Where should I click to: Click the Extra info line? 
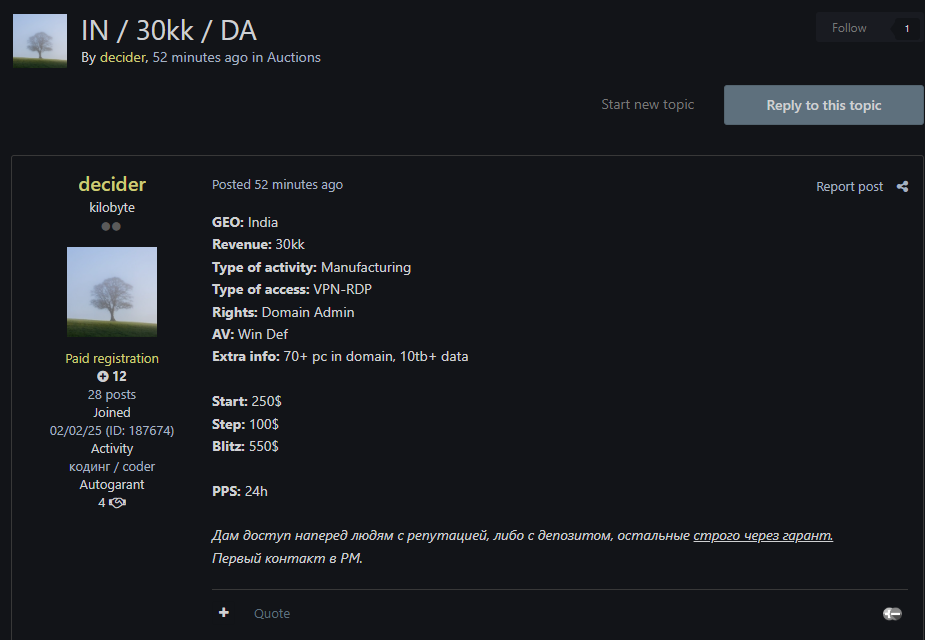coord(340,356)
